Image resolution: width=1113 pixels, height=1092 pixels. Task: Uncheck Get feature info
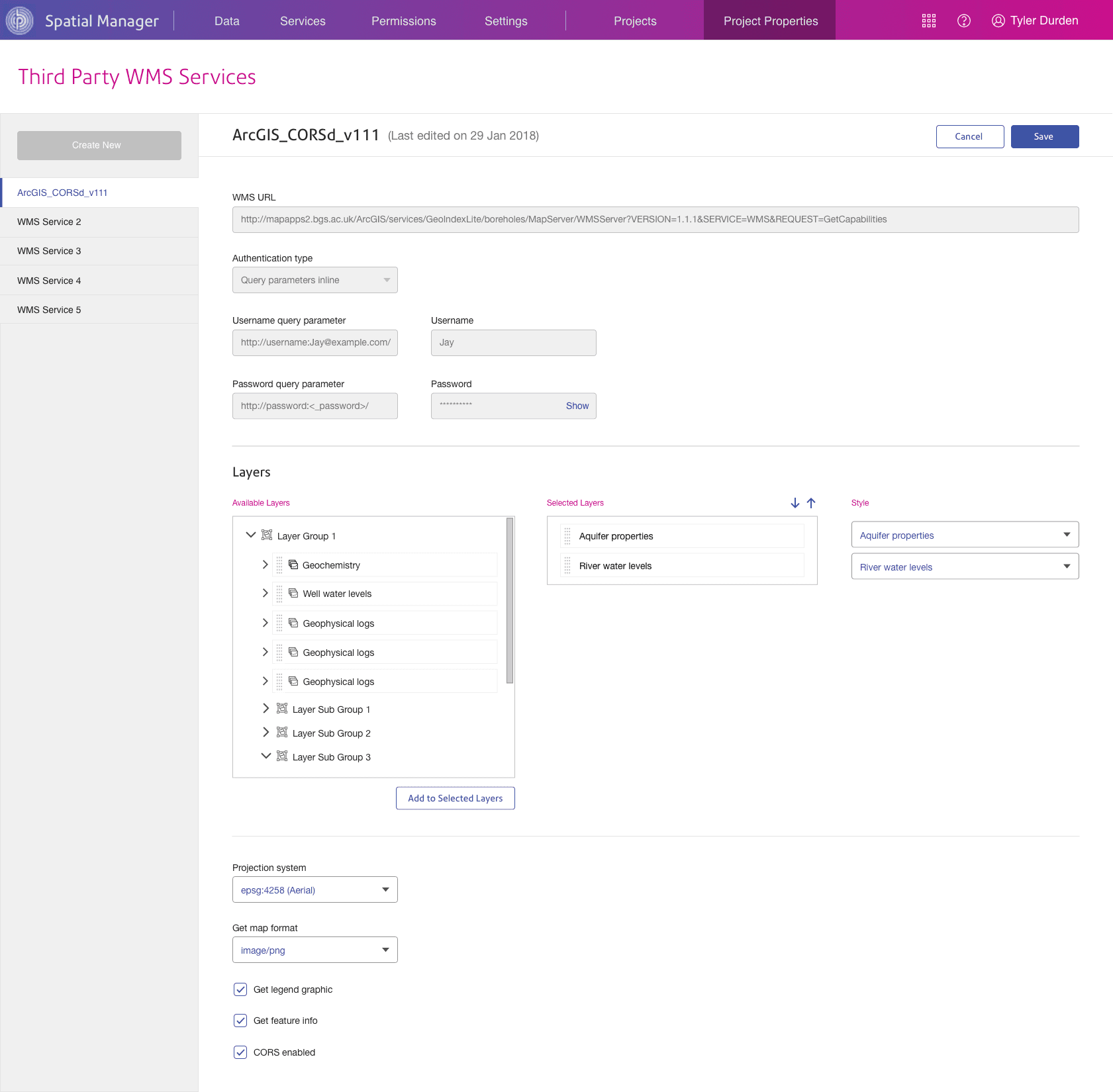240,1021
